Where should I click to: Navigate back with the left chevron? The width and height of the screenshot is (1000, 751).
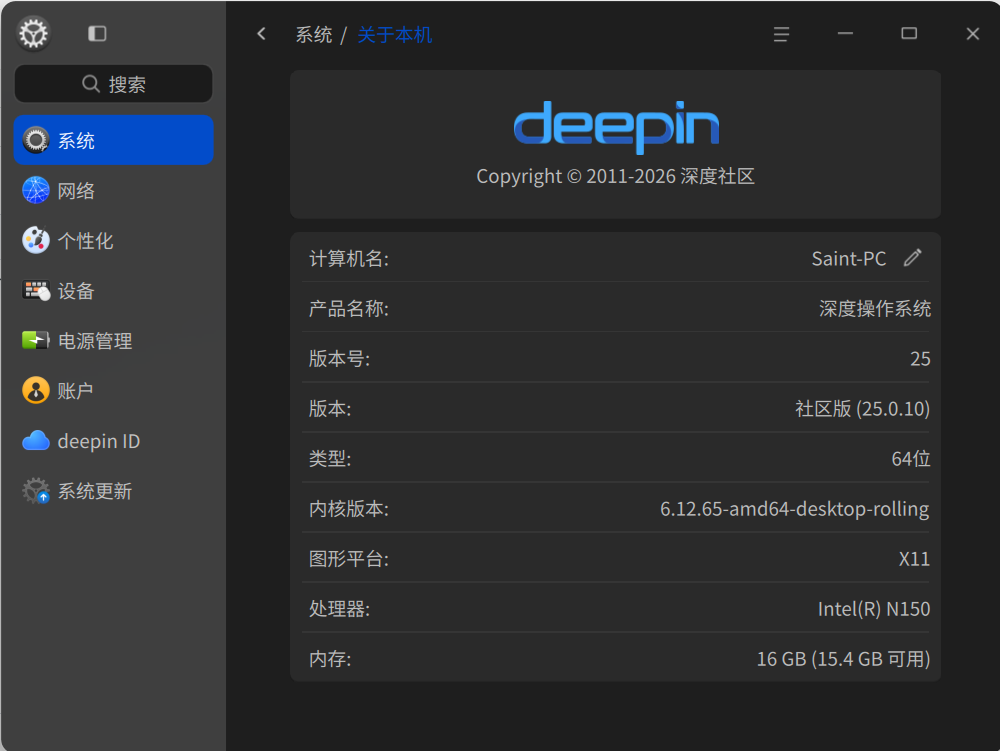click(261, 33)
